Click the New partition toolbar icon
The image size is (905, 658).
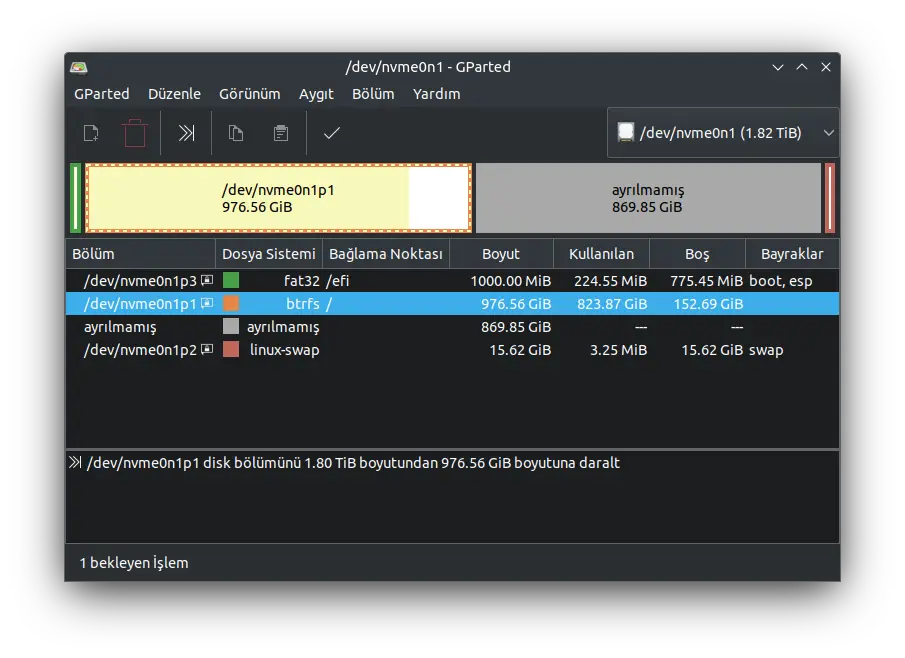(x=91, y=133)
